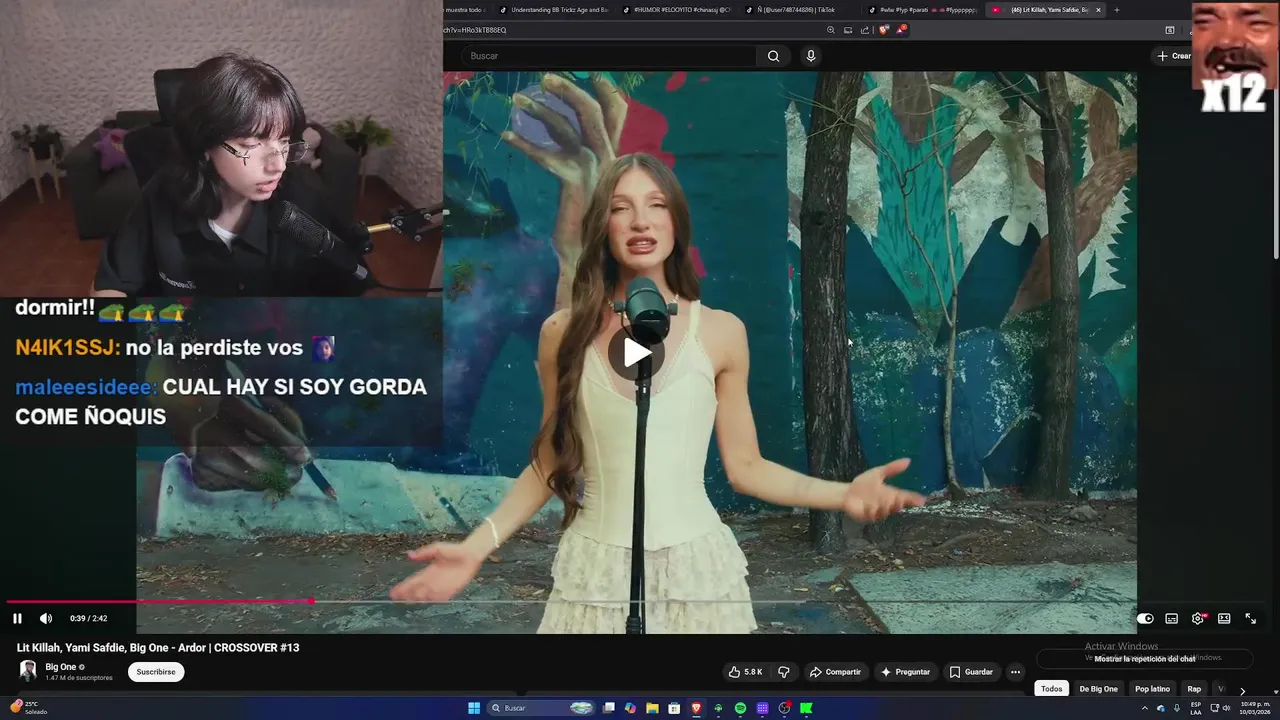Toggle the autoplay switch in the player
1280x720 pixels.
click(x=1145, y=618)
